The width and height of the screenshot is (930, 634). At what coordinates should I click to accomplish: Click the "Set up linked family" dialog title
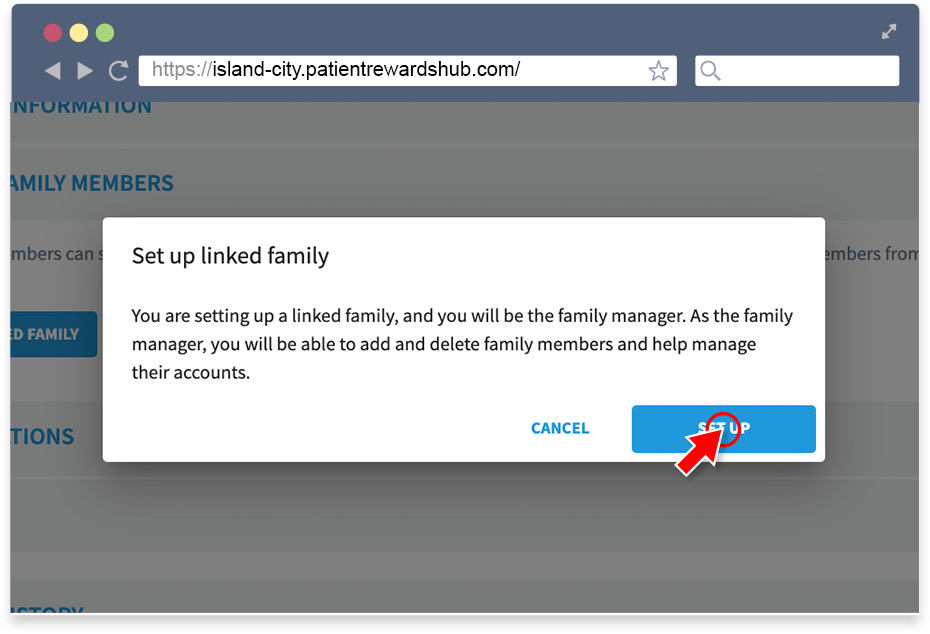pos(230,256)
